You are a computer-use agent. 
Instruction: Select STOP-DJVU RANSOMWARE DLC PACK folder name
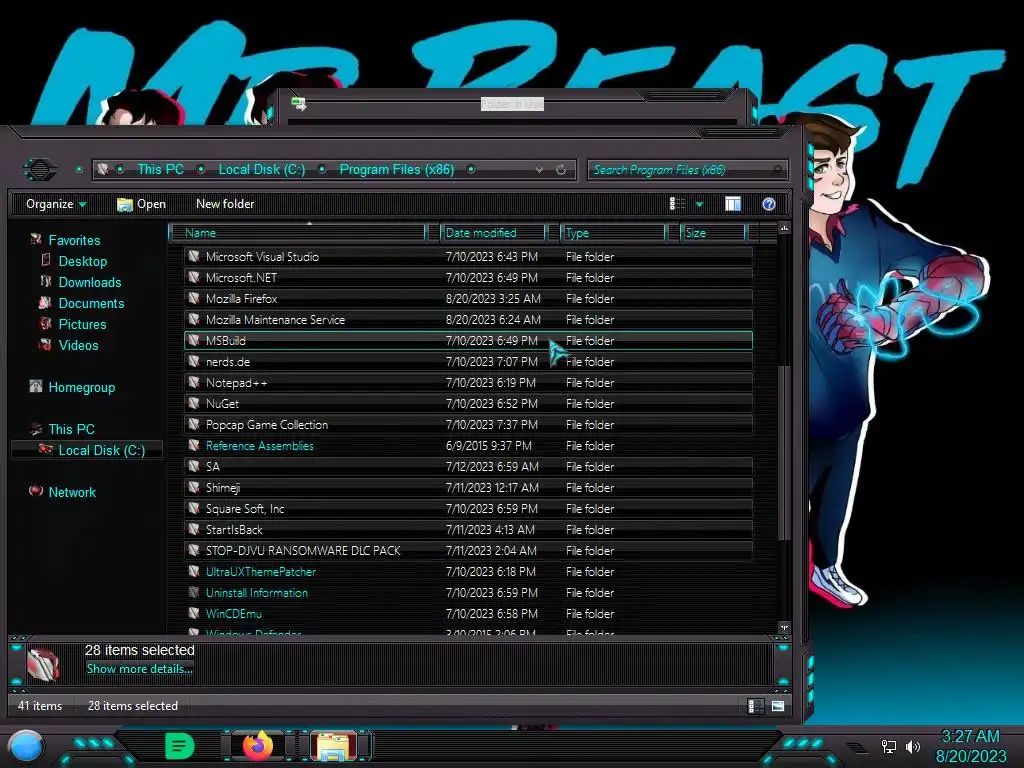point(303,551)
